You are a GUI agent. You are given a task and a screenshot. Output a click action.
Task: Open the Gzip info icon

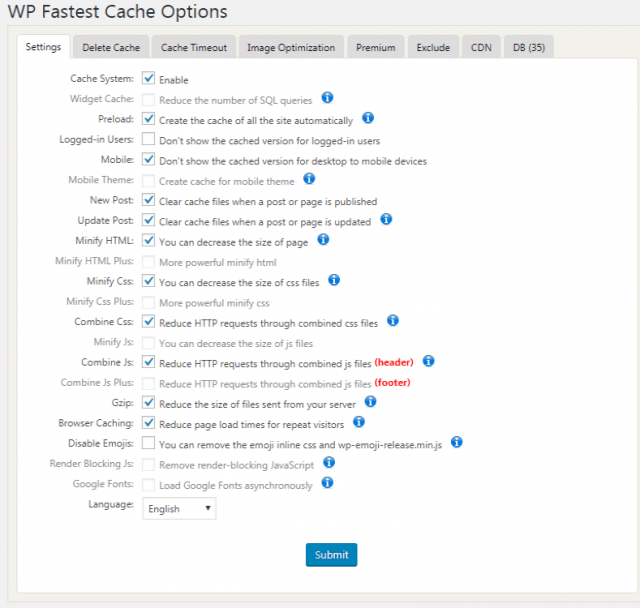[x=370, y=401]
